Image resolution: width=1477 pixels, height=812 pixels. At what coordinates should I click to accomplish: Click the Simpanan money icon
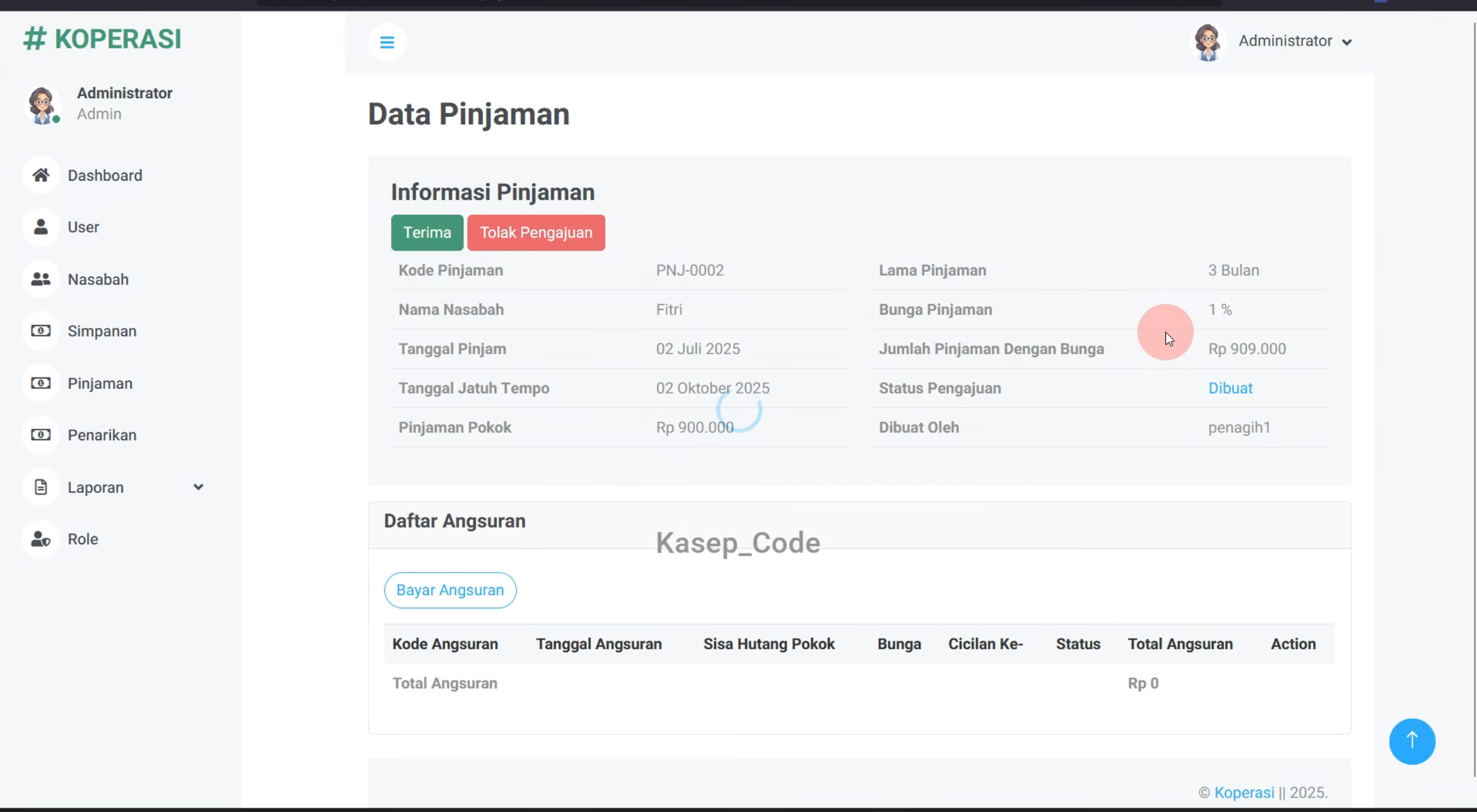[x=40, y=331]
